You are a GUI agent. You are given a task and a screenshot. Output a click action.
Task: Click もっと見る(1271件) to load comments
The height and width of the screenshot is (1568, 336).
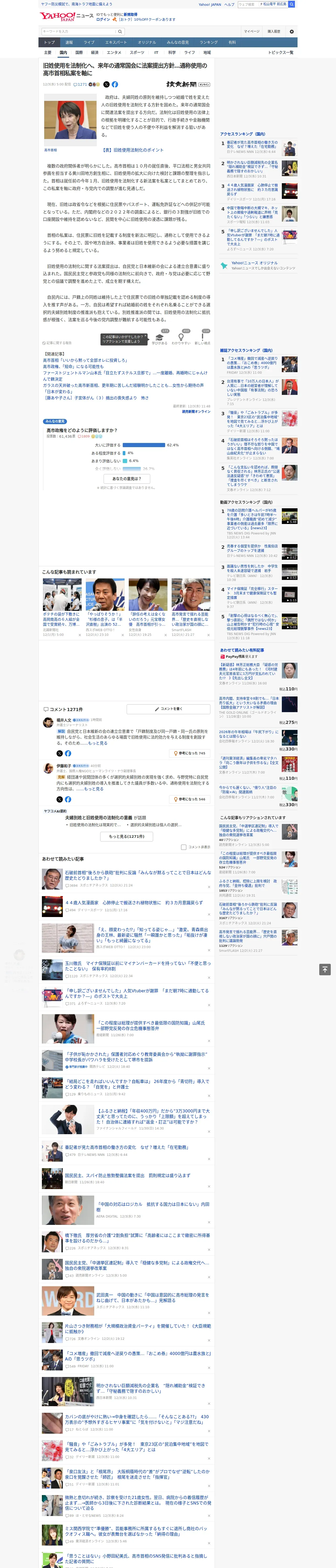(x=127, y=836)
